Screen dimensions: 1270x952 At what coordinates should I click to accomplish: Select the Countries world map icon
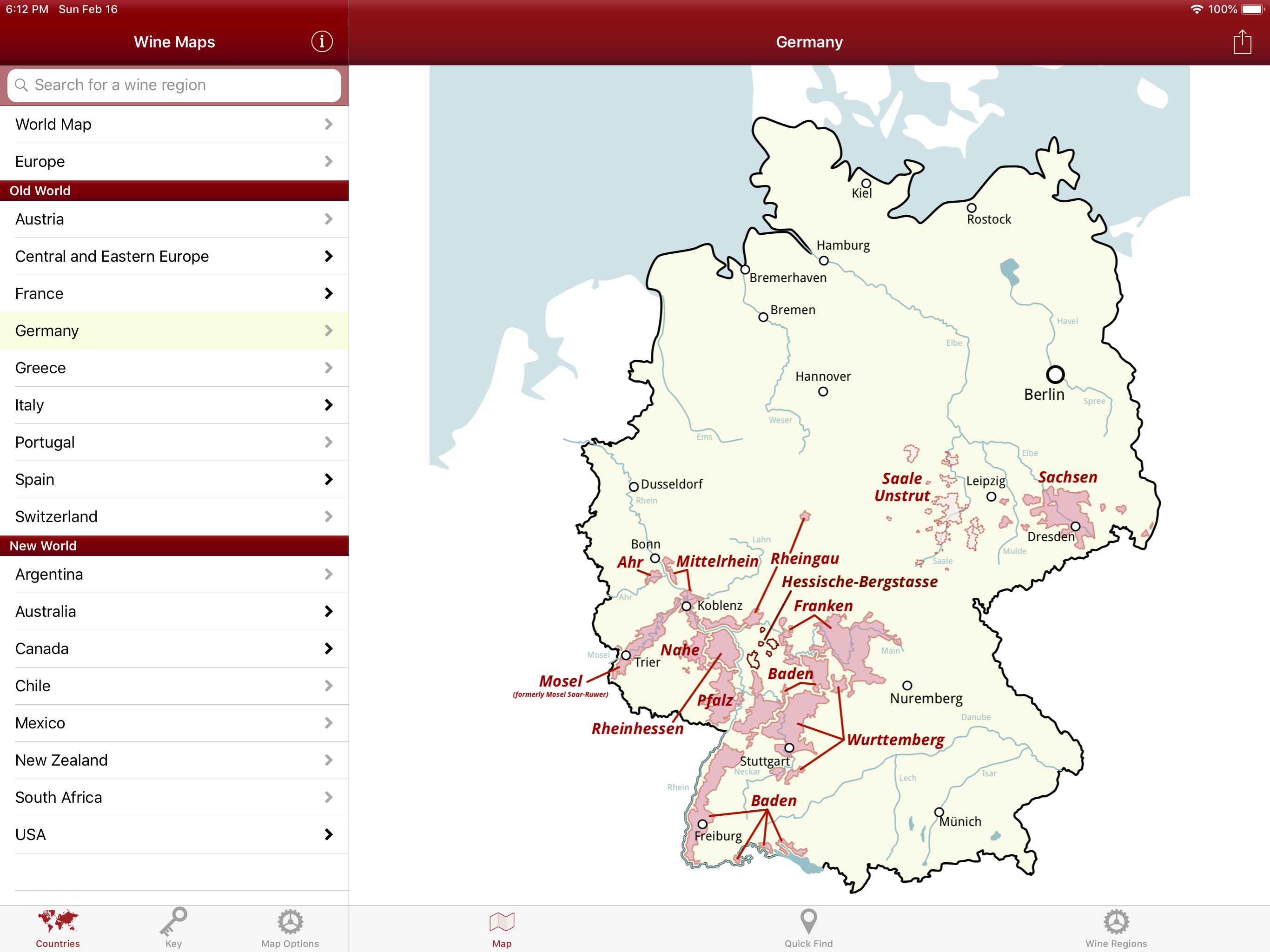[x=58, y=922]
